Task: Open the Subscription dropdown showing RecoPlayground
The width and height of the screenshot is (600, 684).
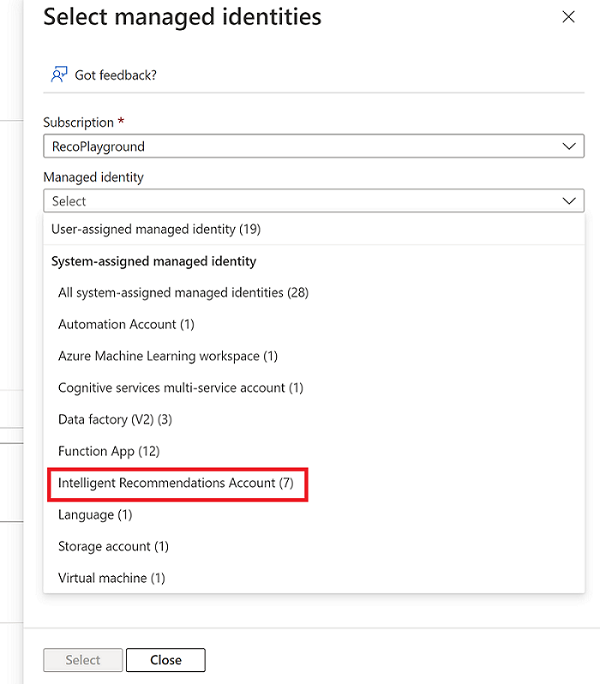Action: pyautogui.click(x=313, y=146)
